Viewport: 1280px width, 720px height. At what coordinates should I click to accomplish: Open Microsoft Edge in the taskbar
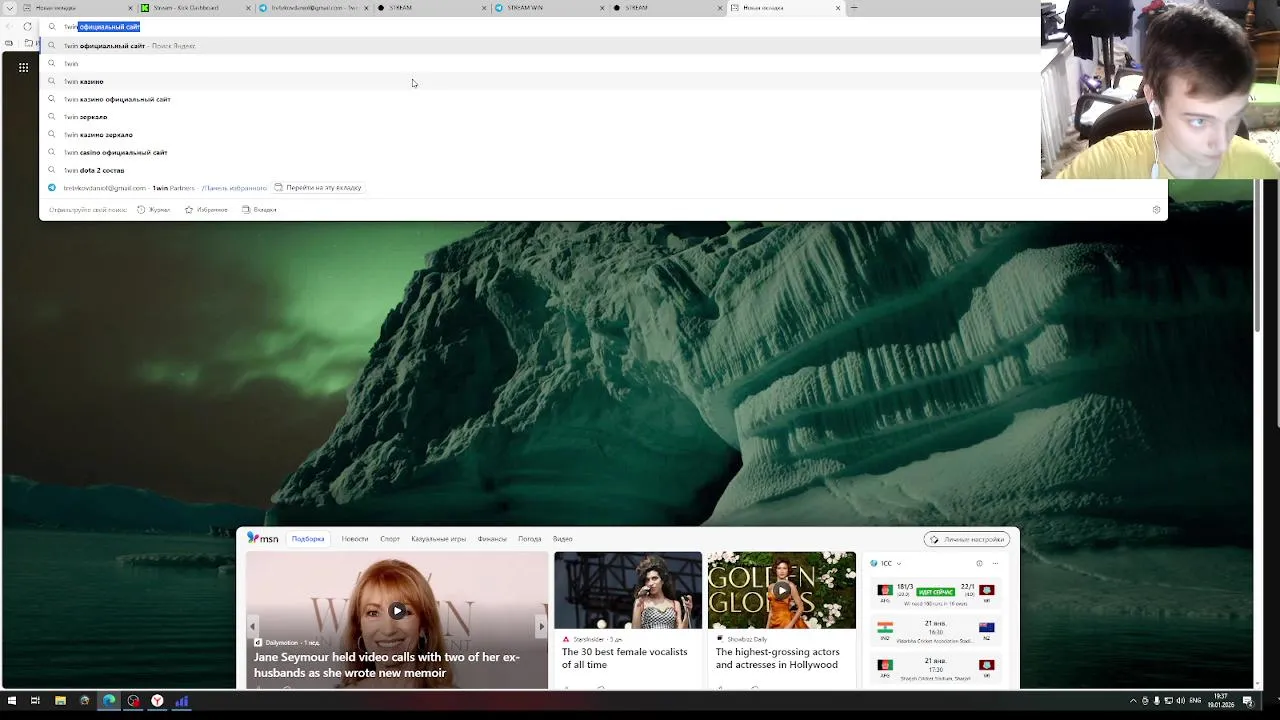pos(109,701)
